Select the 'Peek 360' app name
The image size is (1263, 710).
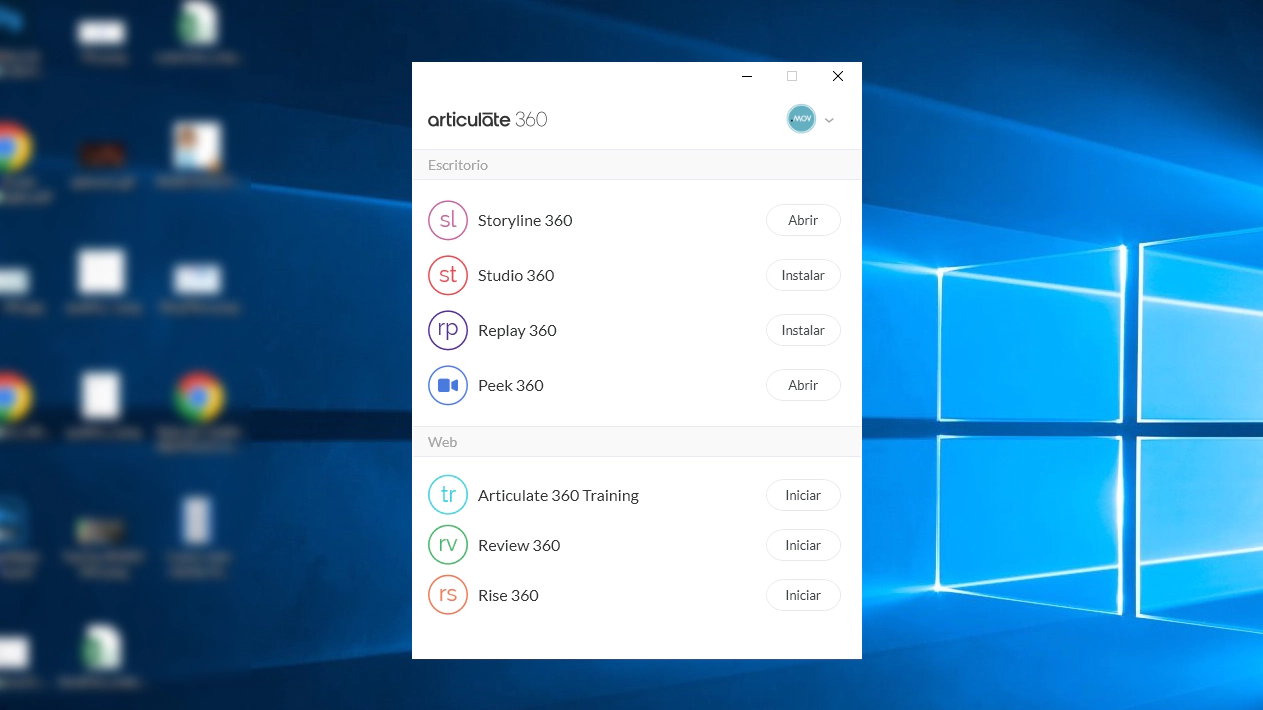click(x=511, y=385)
